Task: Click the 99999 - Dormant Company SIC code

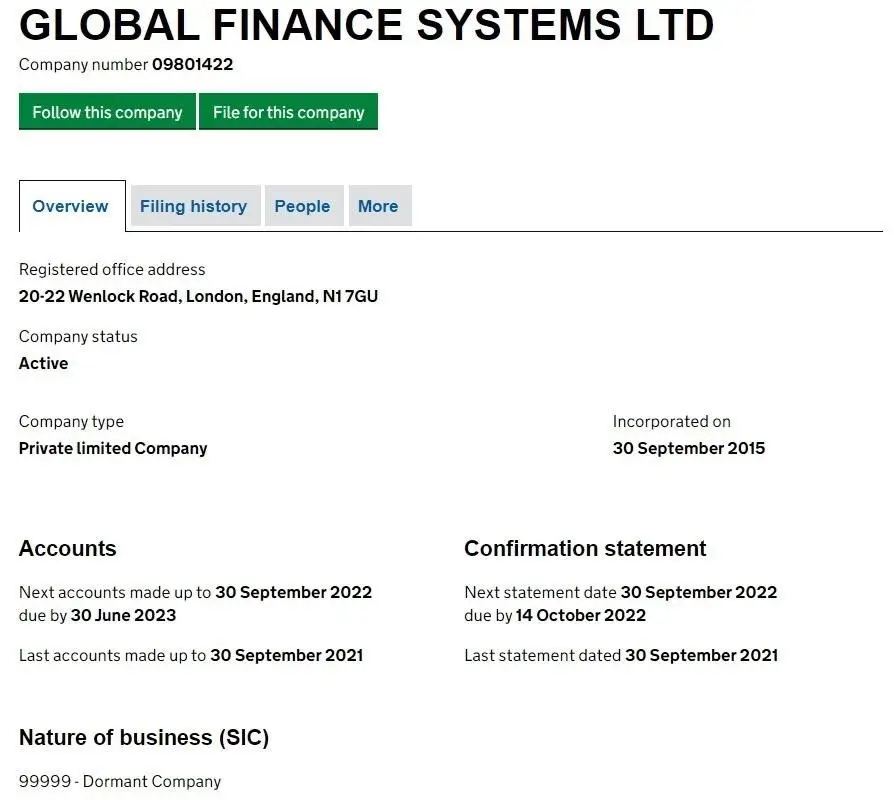Action: [x=120, y=781]
